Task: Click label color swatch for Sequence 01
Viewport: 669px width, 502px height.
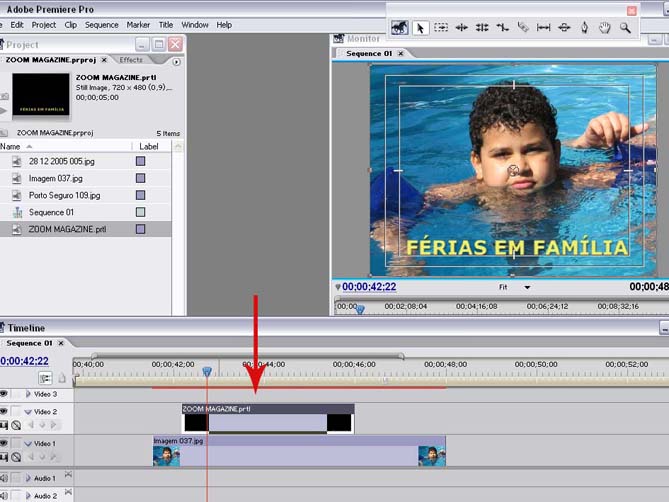Action: [141, 212]
